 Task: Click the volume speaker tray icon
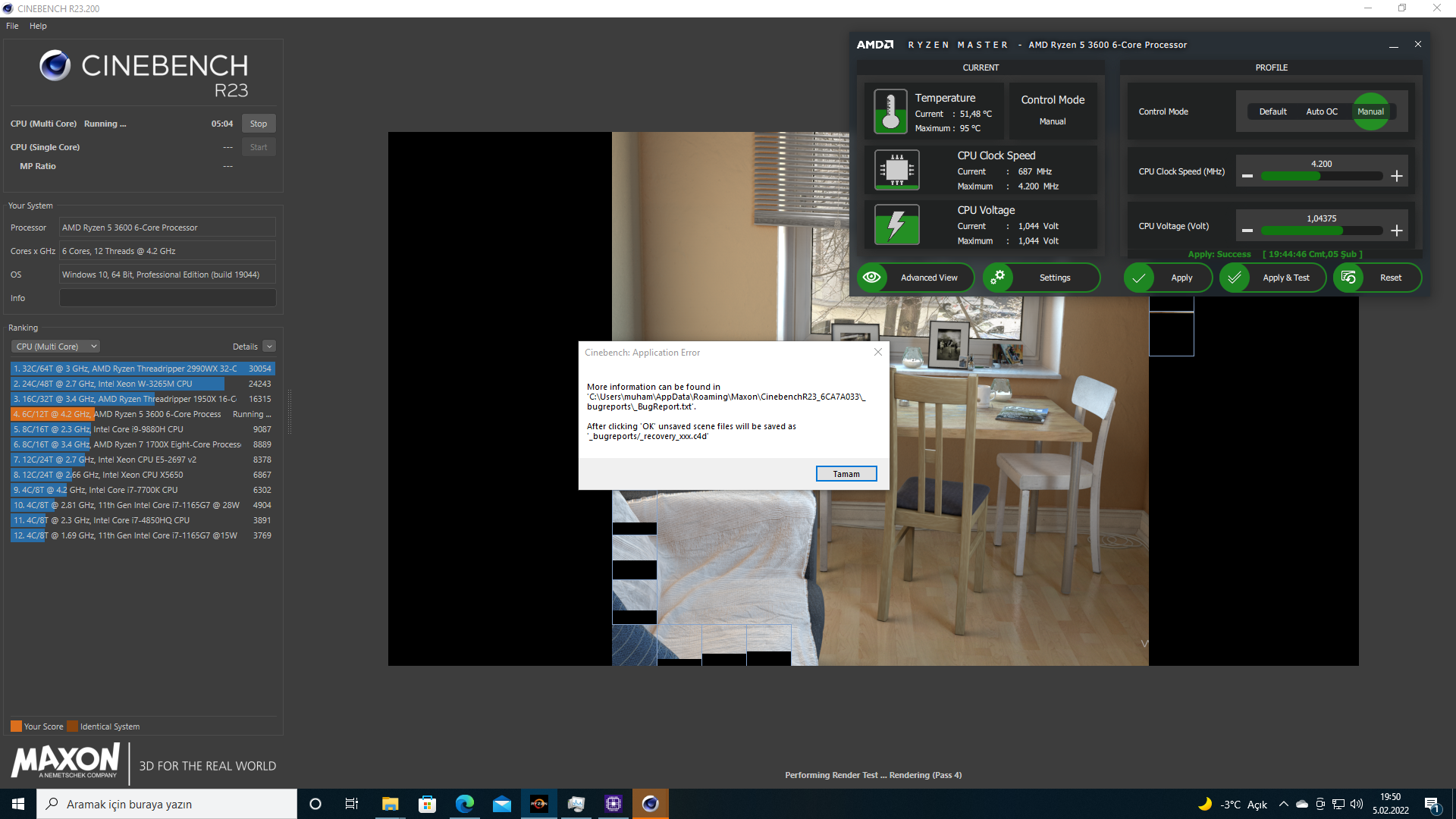point(1357,804)
